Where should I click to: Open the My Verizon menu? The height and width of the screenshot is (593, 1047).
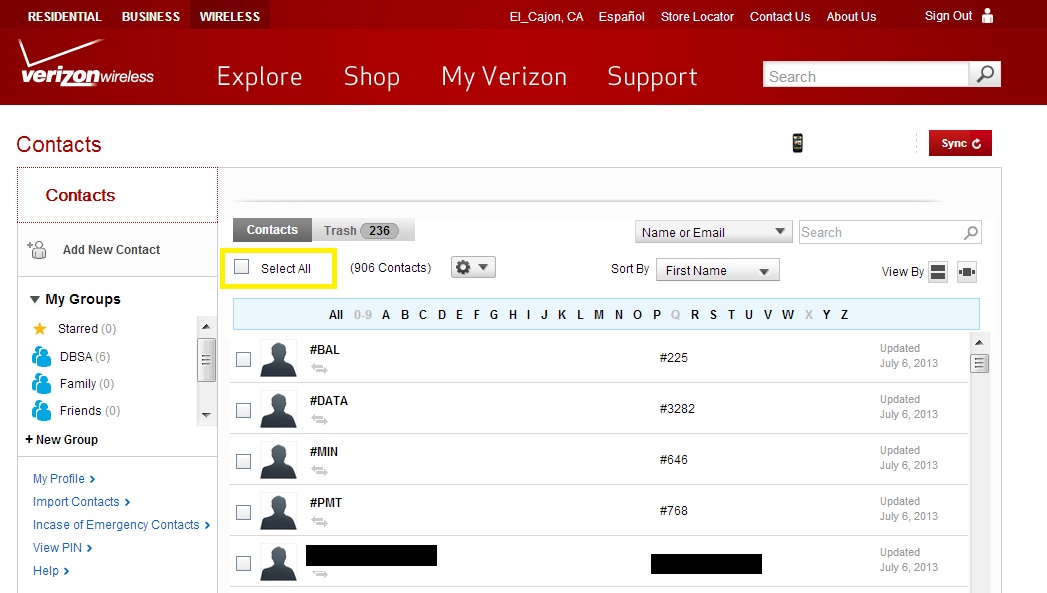point(503,77)
